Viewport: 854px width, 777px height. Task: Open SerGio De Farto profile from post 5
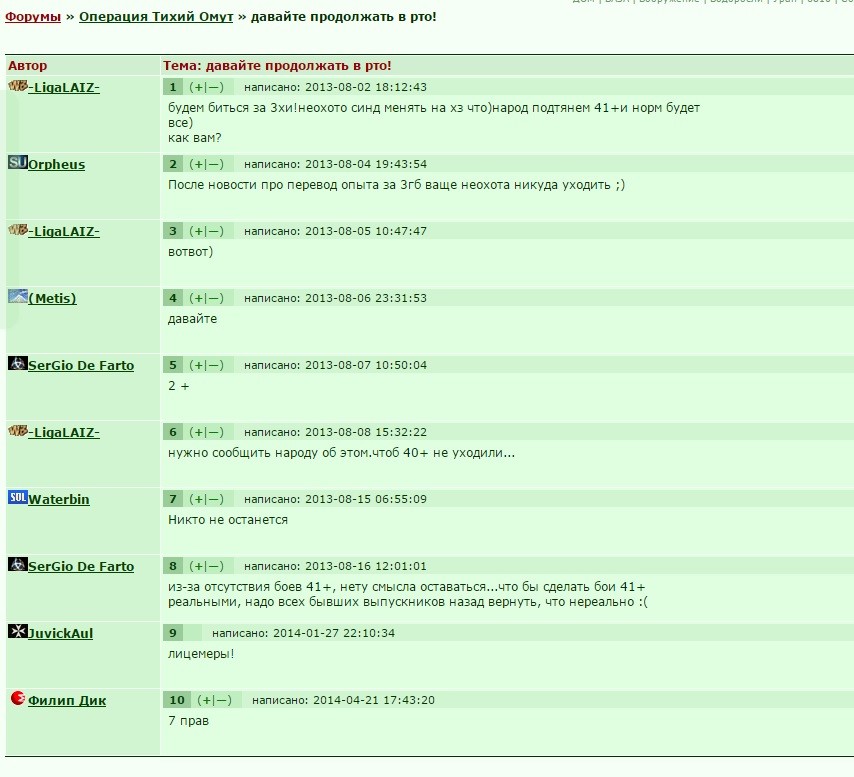click(81, 365)
